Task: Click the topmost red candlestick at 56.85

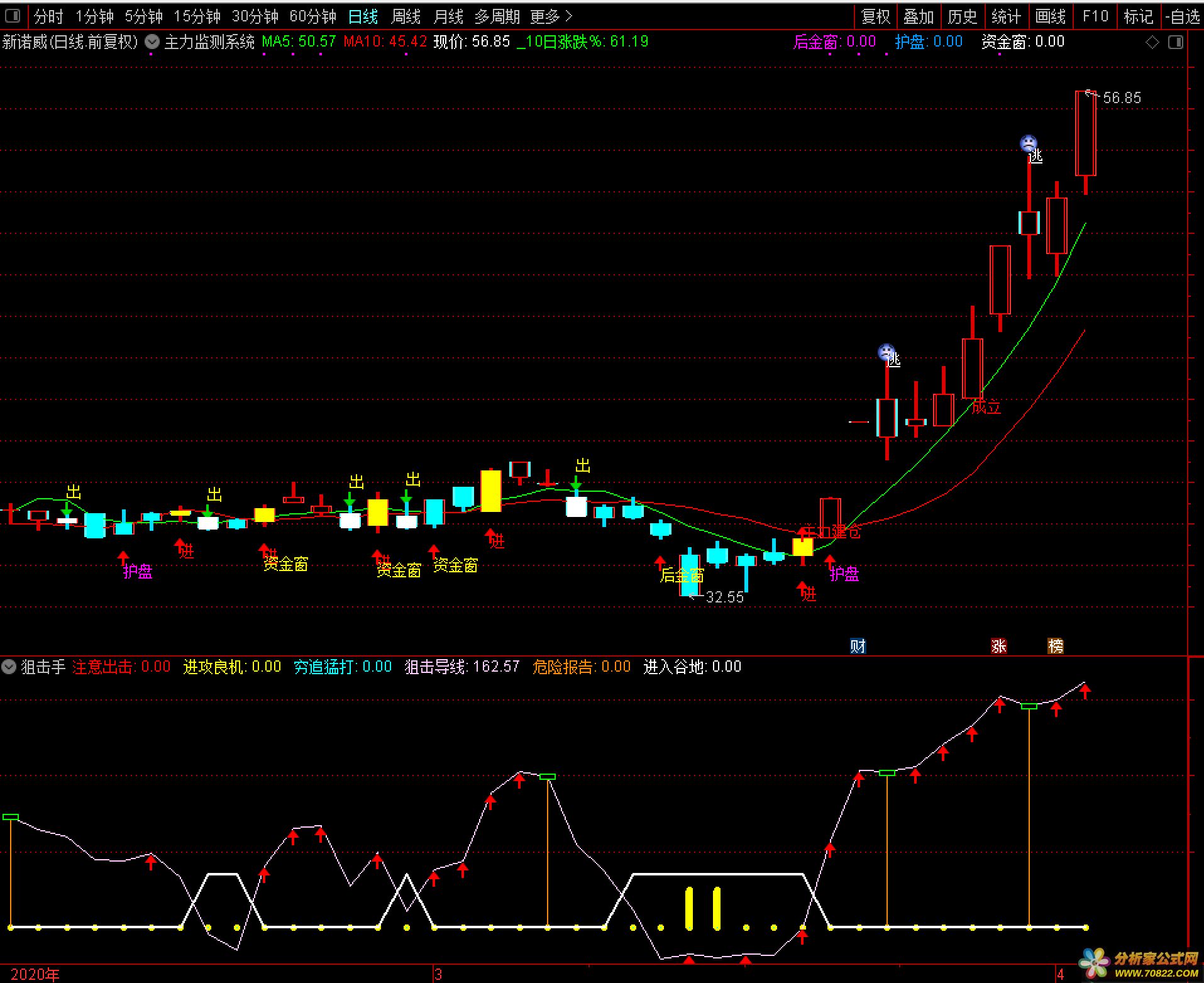Action: 1085,133
